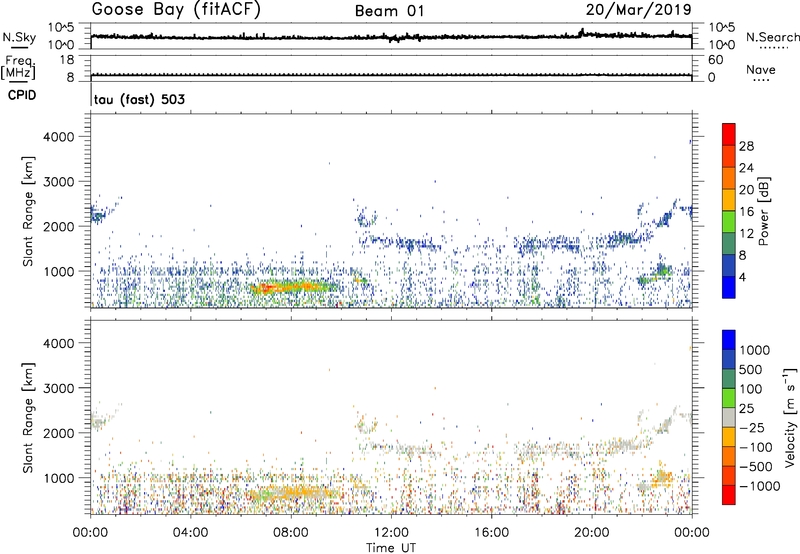The width and height of the screenshot is (800, 554).
Task: Click the top blue segment of the Velocity colorbar
Action: click(x=729, y=340)
